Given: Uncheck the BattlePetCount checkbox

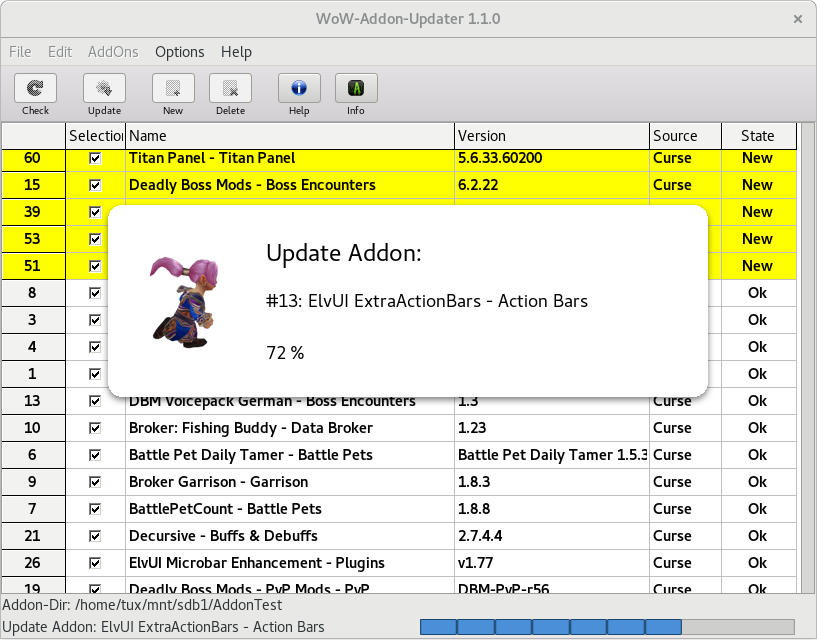Looking at the screenshot, I should 95,509.
